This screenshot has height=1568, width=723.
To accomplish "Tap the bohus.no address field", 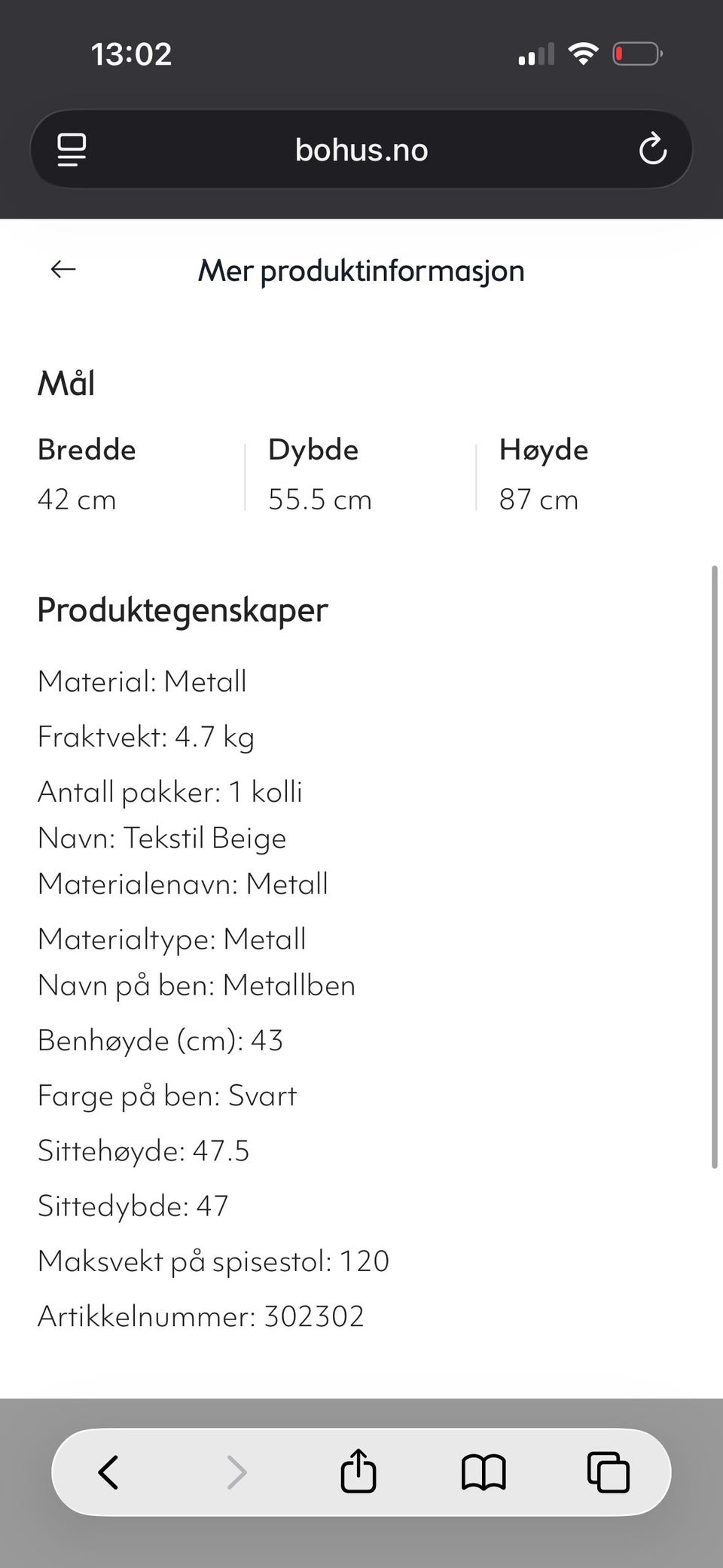I will click(361, 150).
